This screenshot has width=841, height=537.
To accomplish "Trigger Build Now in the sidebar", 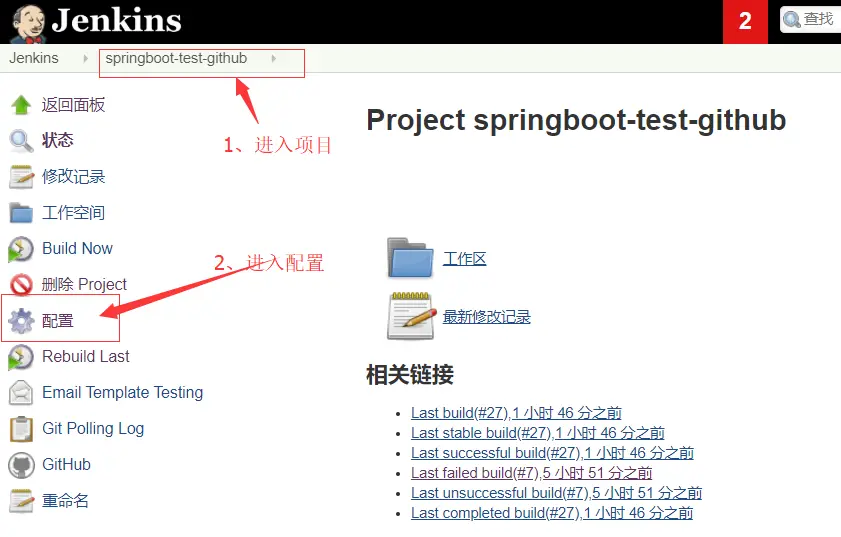I will (77, 248).
